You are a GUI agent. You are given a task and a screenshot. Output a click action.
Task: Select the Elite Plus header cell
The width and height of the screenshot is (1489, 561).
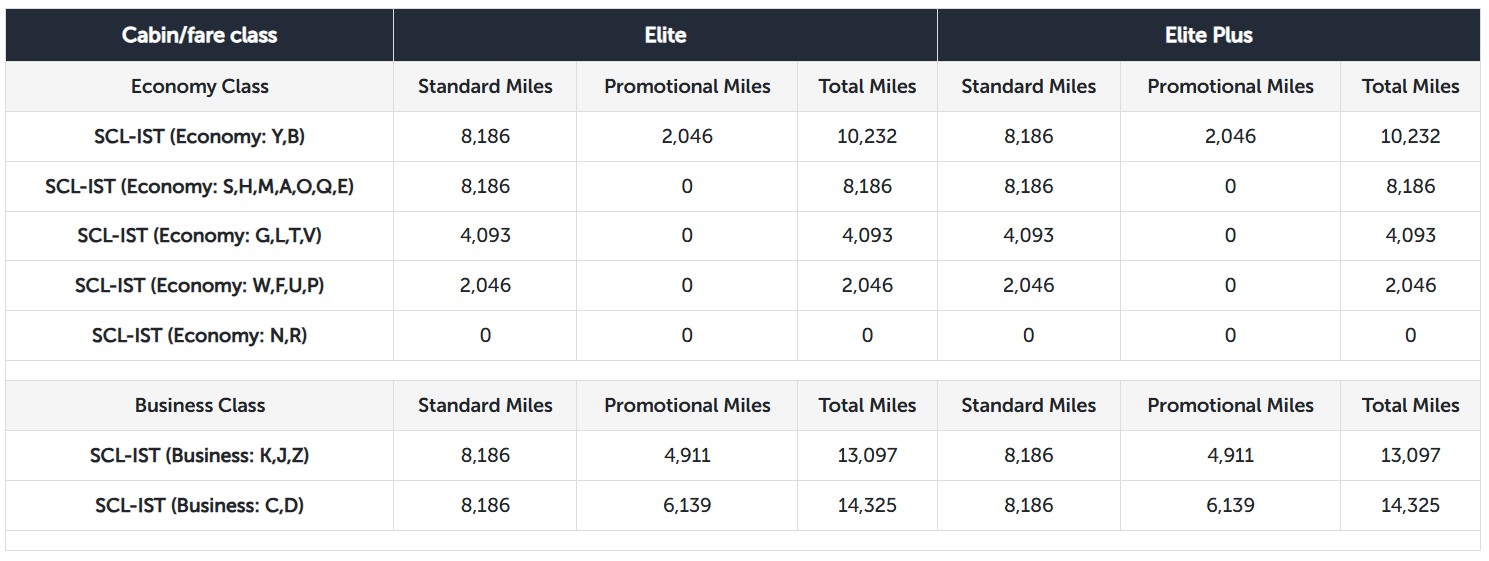click(x=1209, y=35)
